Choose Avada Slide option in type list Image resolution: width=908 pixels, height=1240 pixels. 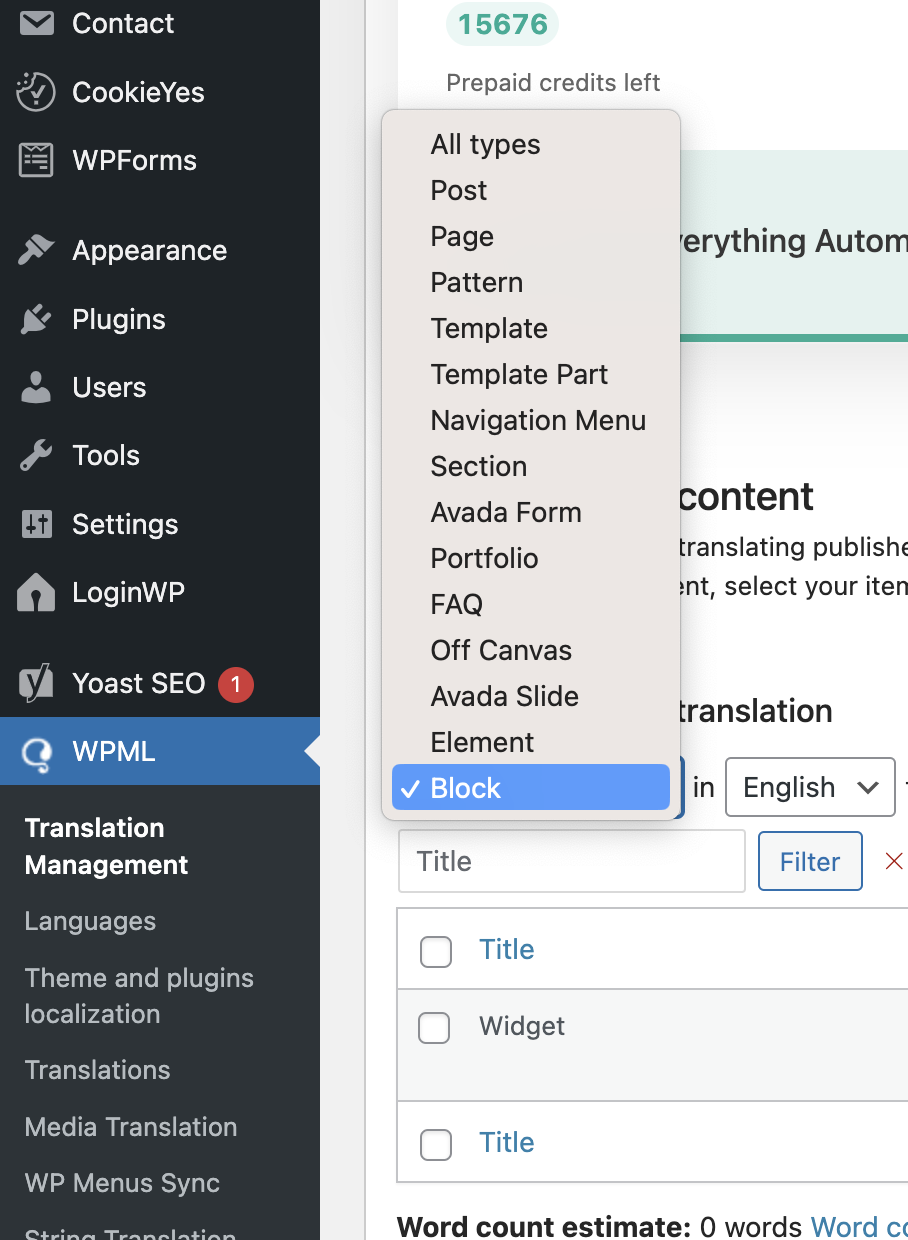coord(531,696)
